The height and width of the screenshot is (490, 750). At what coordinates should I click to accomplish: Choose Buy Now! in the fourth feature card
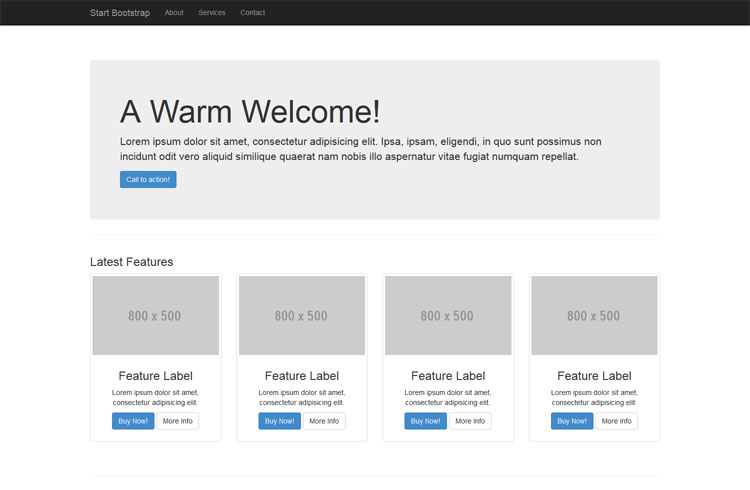click(571, 421)
